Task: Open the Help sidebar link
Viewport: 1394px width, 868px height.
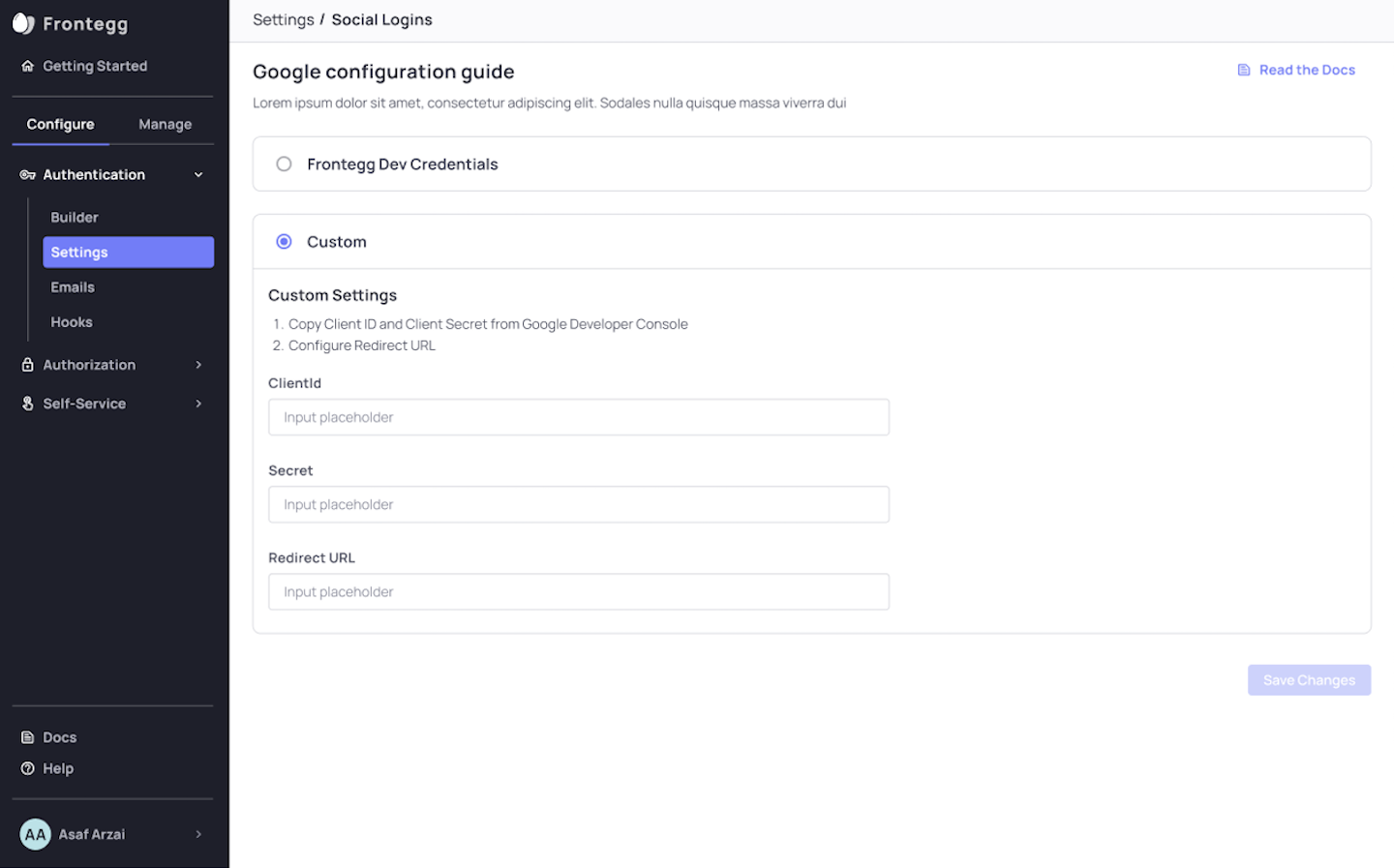Action: (x=58, y=768)
